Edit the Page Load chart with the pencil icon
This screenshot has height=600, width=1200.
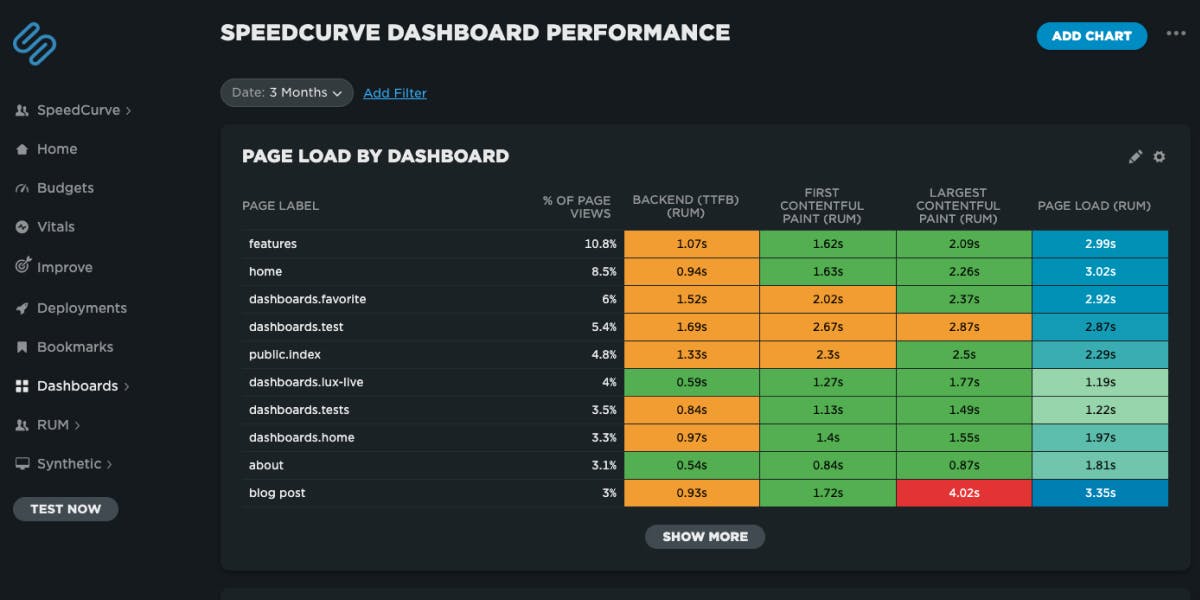[1135, 156]
